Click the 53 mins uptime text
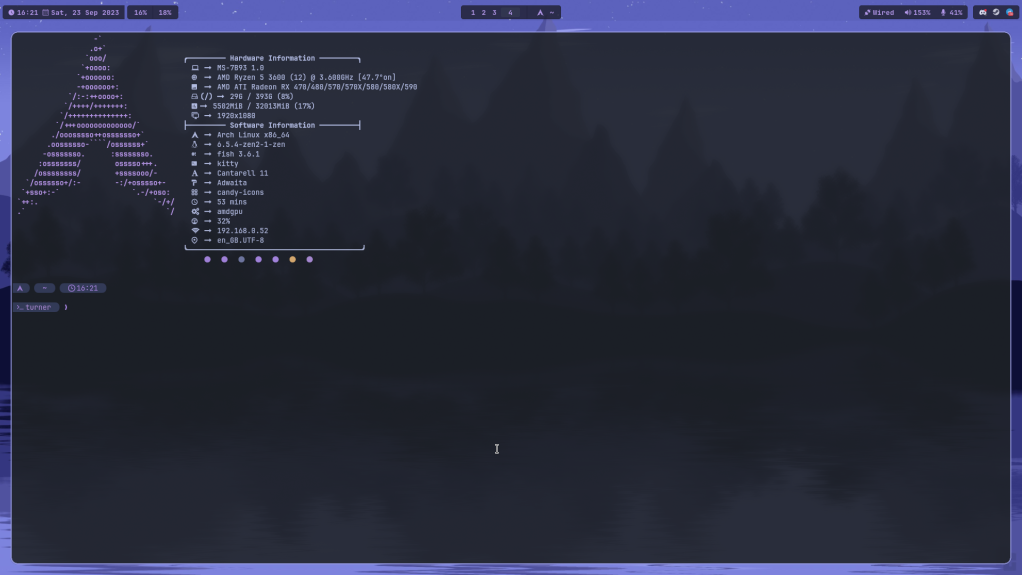 tap(231, 202)
